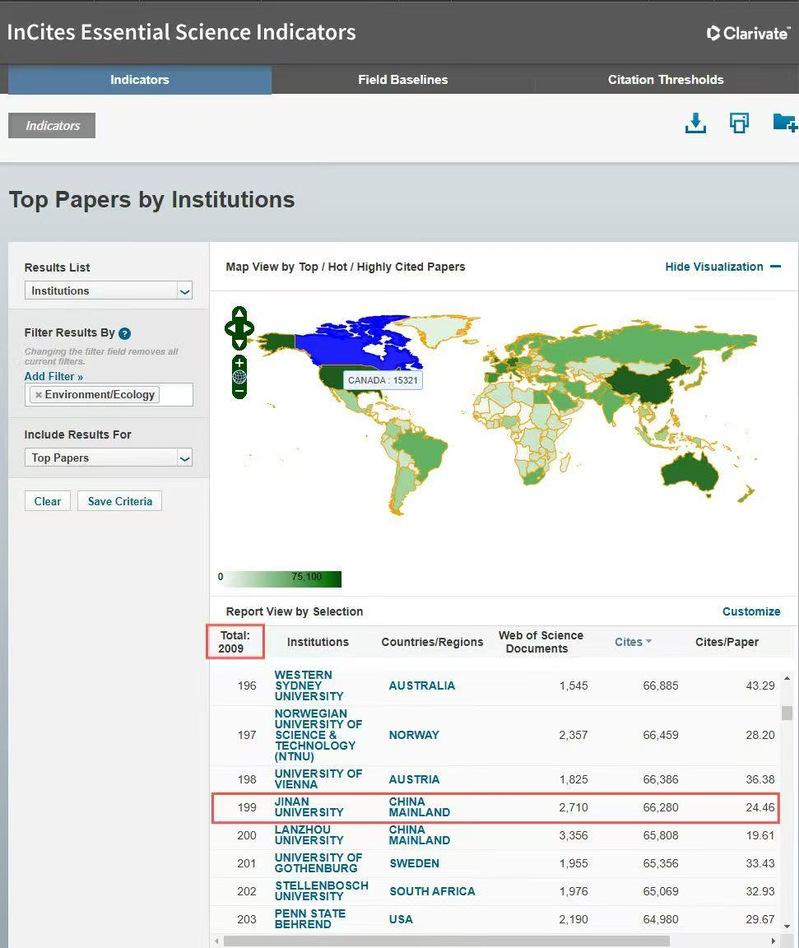Open Lanzhou University link
The image size is (799, 948).
(309, 835)
